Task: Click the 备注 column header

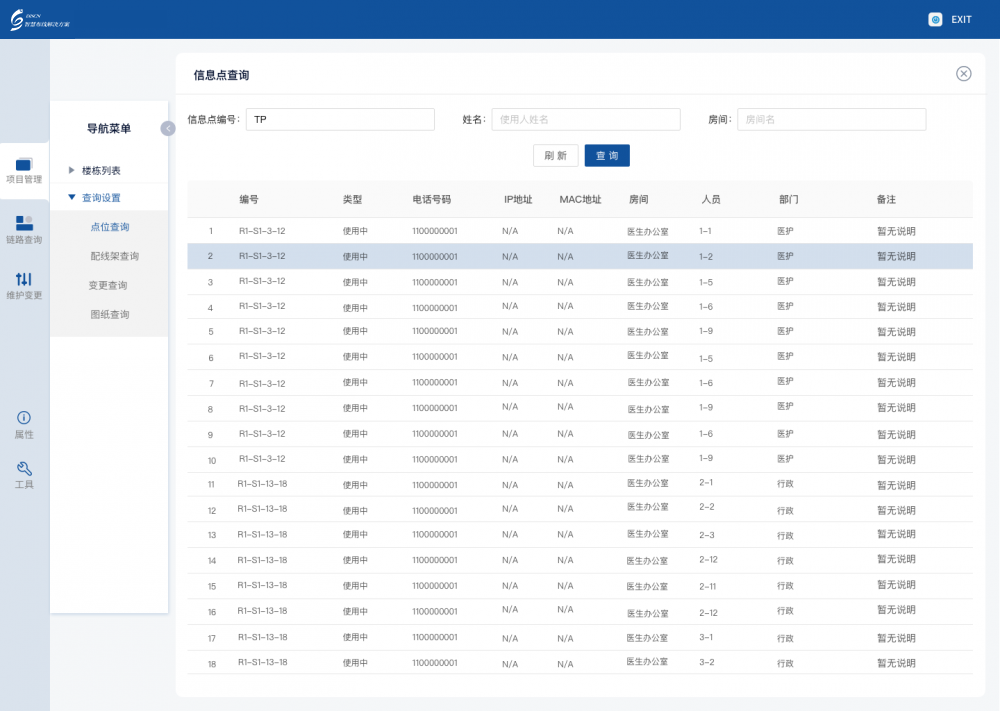Action: 886,200
